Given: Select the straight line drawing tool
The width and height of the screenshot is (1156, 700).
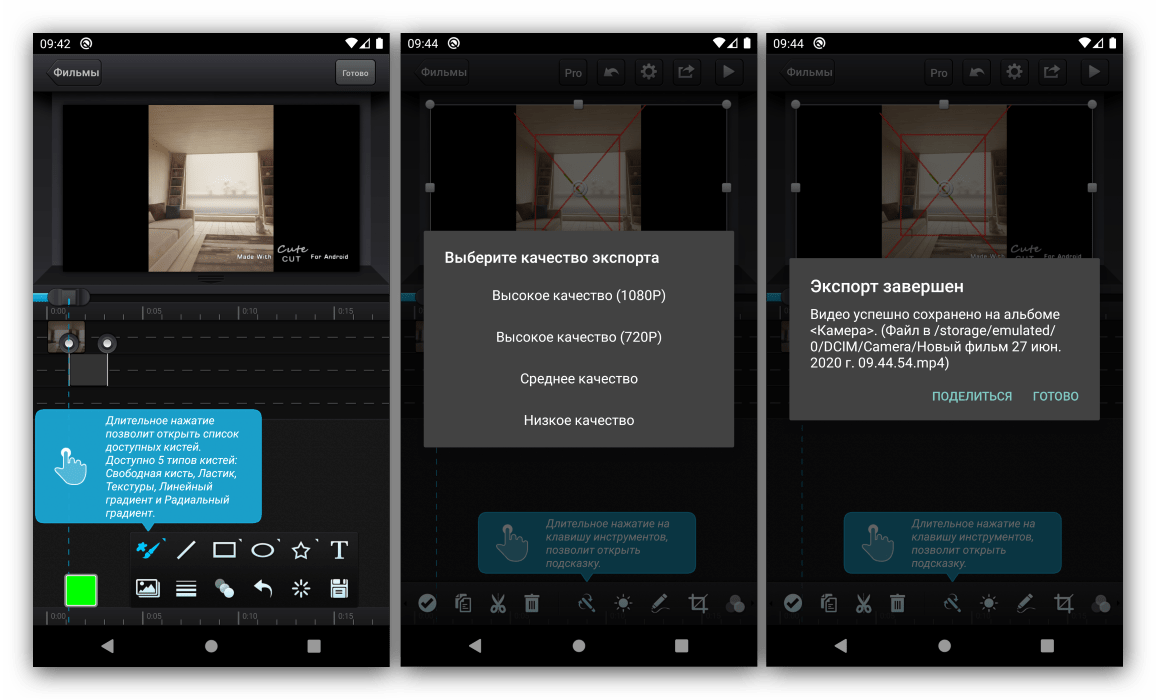Looking at the screenshot, I should 186,549.
